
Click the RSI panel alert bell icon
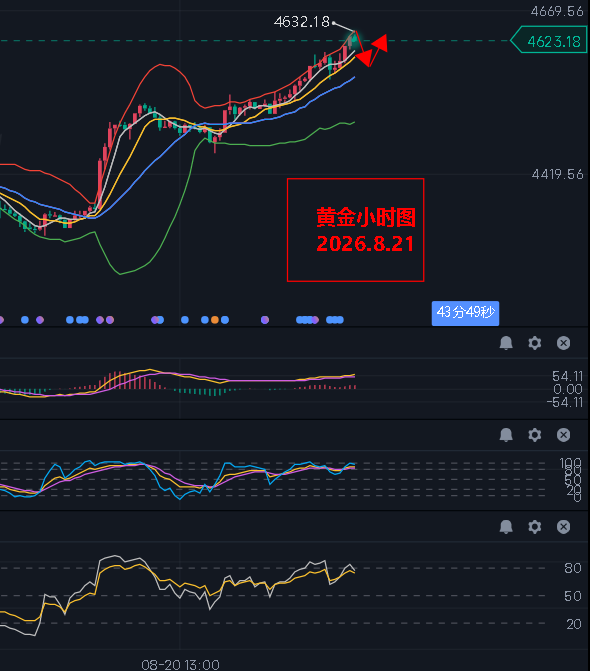tap(506, 527)
